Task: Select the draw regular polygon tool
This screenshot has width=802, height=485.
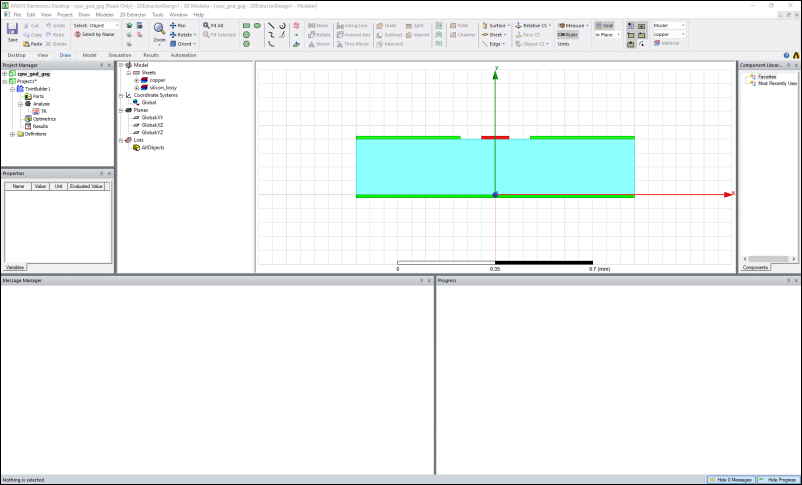Action: [x=247, y=44]
